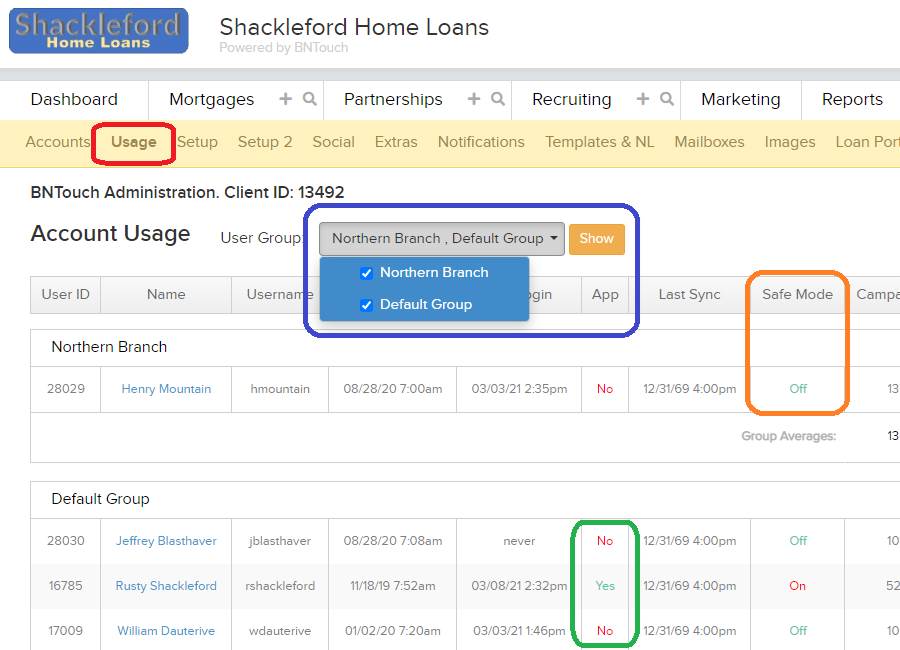Click username hmountain cell
900x650 pixels.
click(x=280, y=389)
